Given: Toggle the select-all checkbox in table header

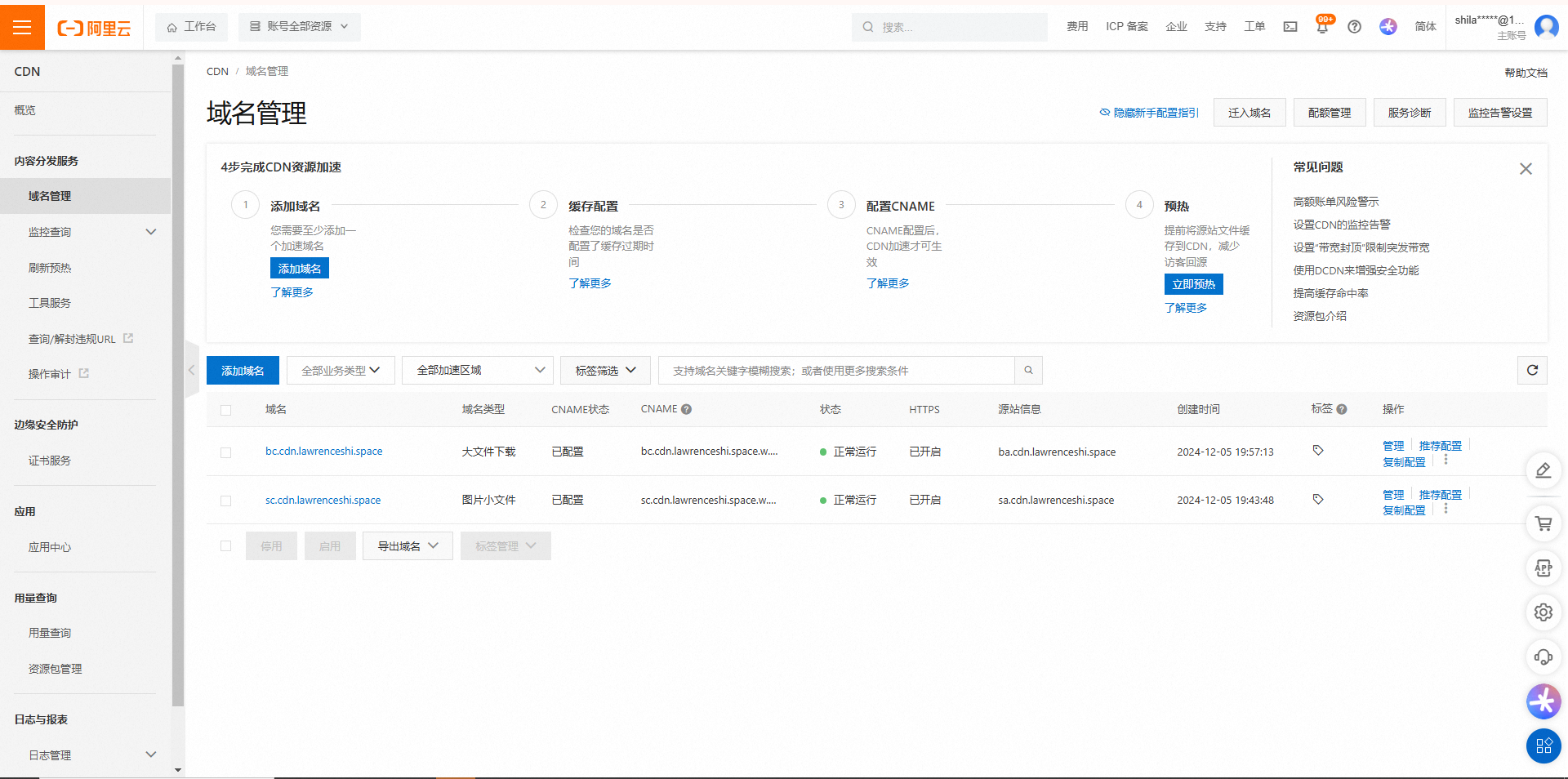Looking at the screenshot, I should click(226, 410).
